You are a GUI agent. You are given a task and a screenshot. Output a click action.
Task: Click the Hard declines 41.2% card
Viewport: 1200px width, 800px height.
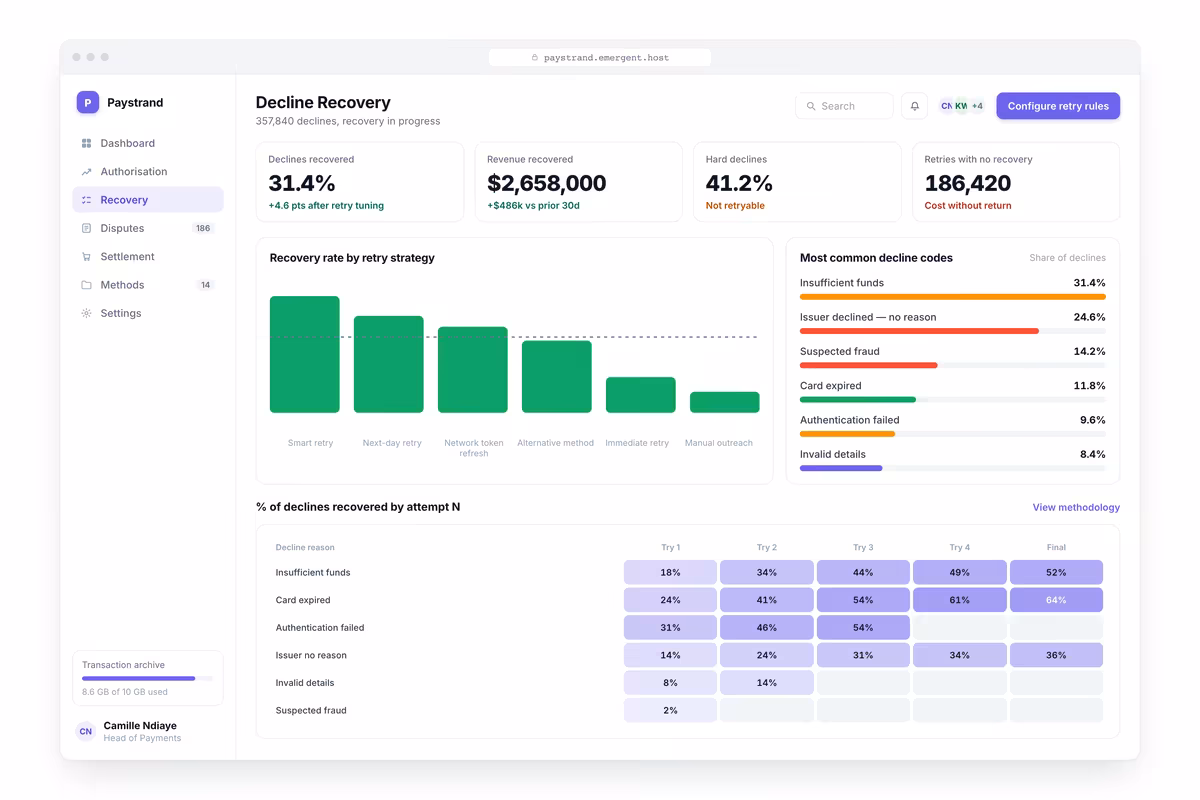coord(797,182)
